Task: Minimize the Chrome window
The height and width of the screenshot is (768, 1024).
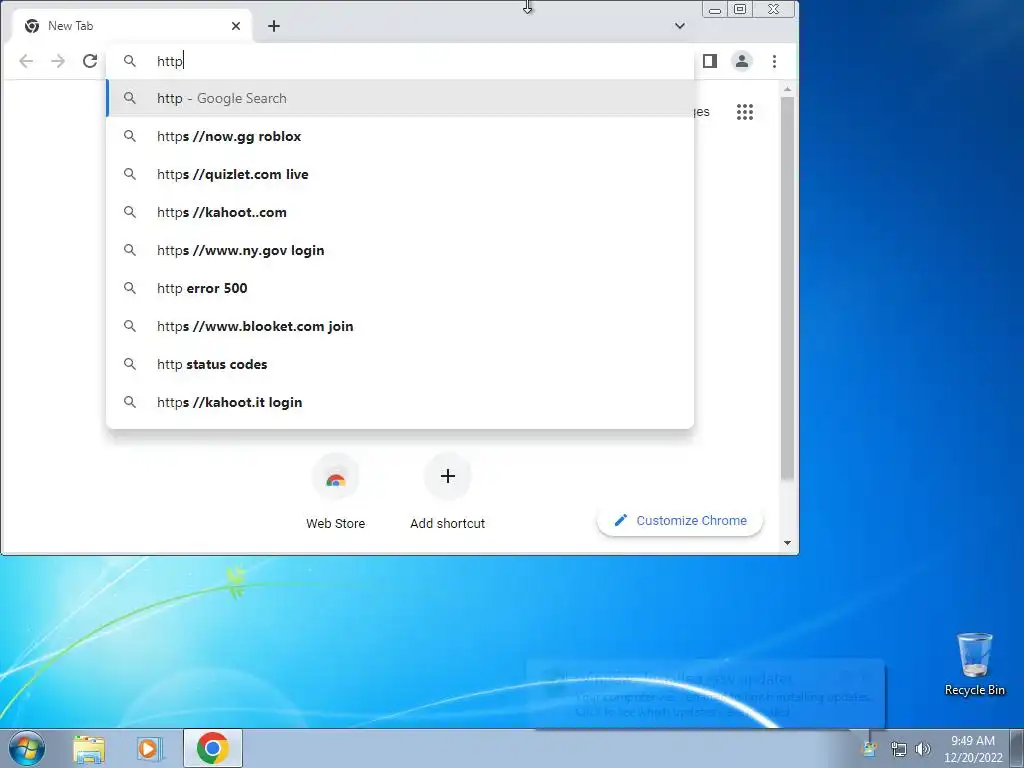Action: (x=715, y=10)
